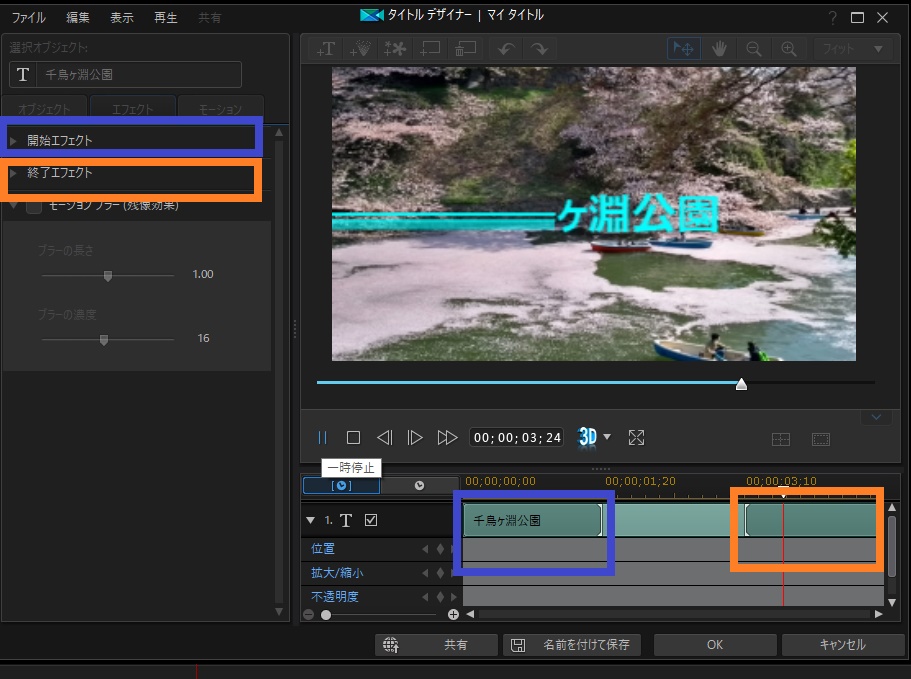Expand the 開始エフェクト section
This screenshot has width=911, height=679.
point(60,140)
